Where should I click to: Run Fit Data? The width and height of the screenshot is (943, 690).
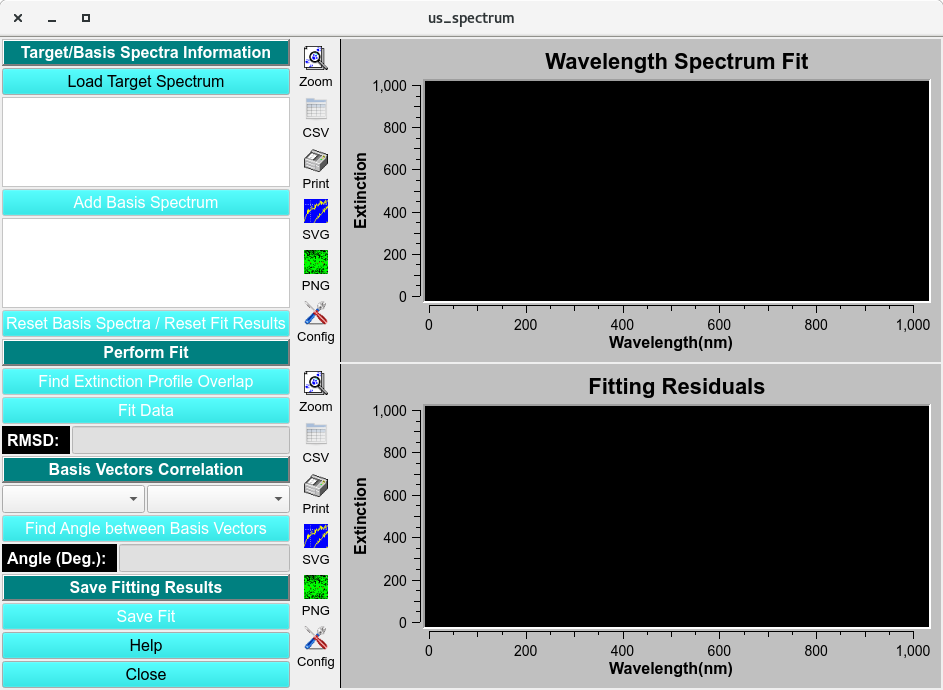click(x=146, y=410)
